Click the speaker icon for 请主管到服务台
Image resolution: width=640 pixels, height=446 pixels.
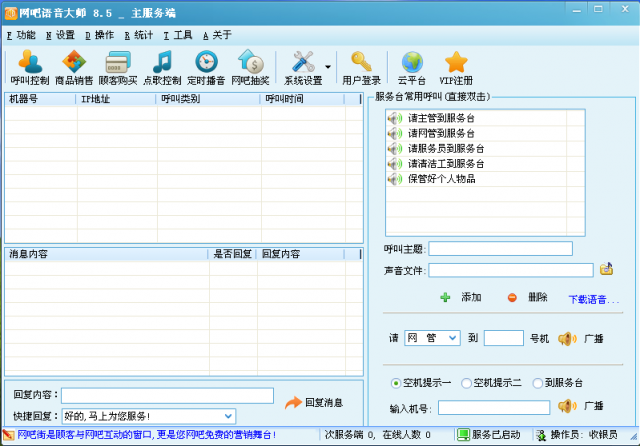click(395, 118)
